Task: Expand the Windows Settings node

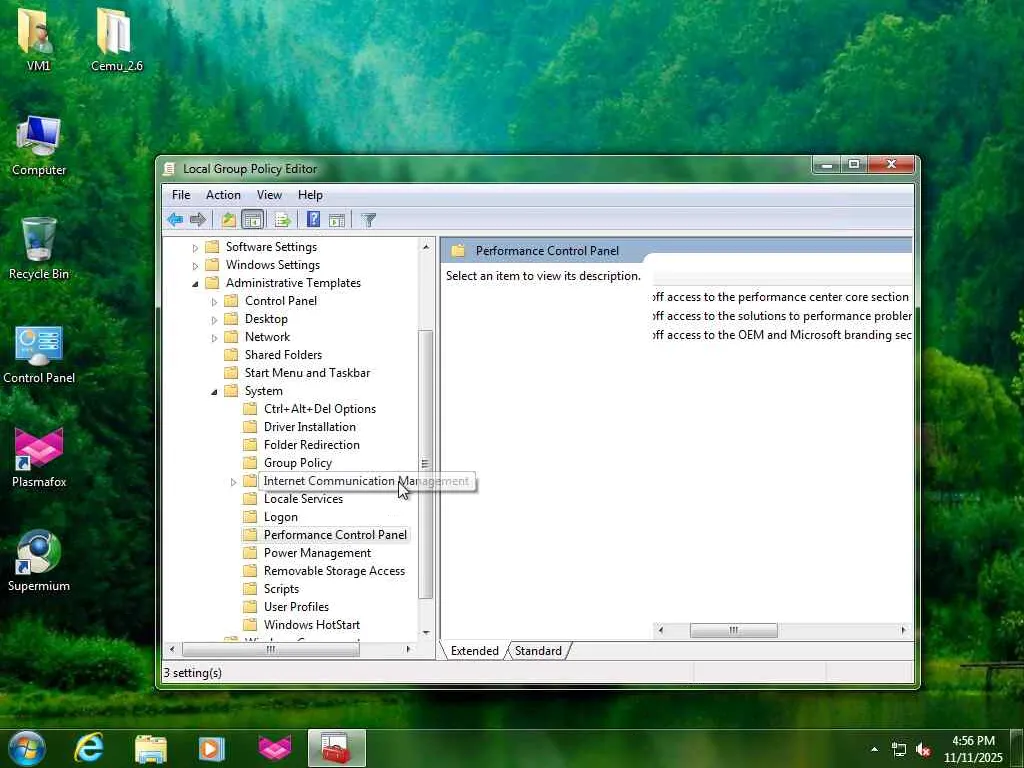Action: 195,266
